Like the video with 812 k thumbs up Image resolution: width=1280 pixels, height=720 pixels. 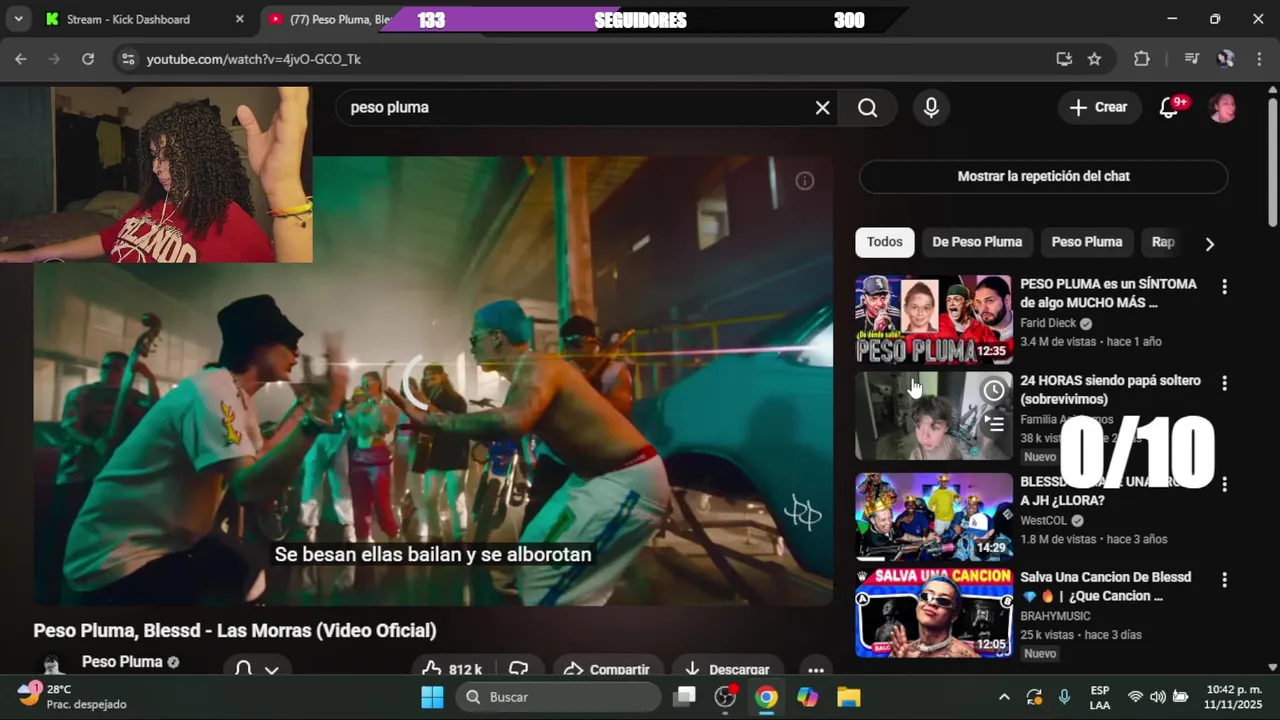pos(452,669)
